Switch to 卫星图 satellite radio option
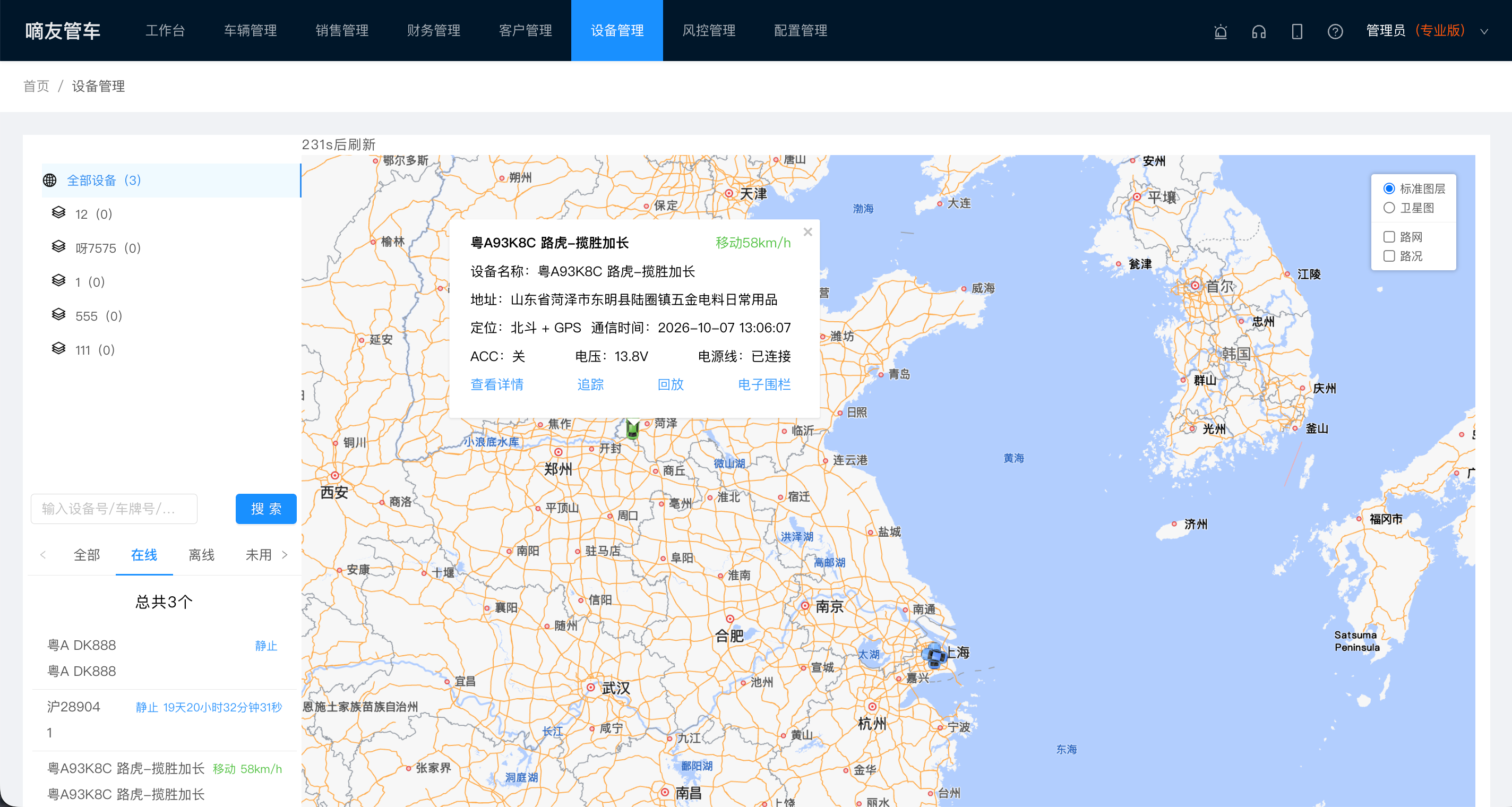This screenshot has height=807, width=1512. (x=1389, y=208)
